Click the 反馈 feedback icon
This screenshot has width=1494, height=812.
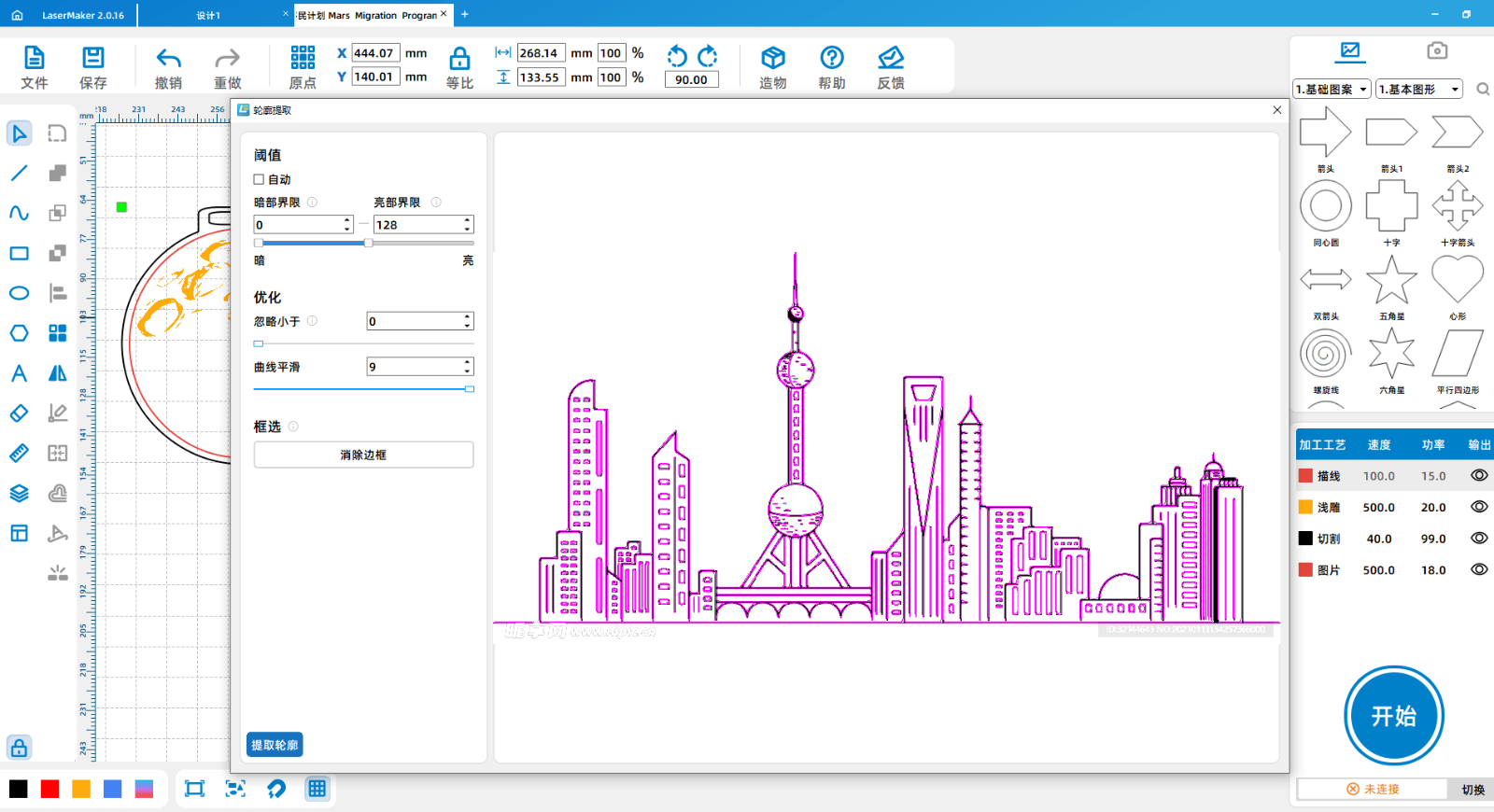891,59
